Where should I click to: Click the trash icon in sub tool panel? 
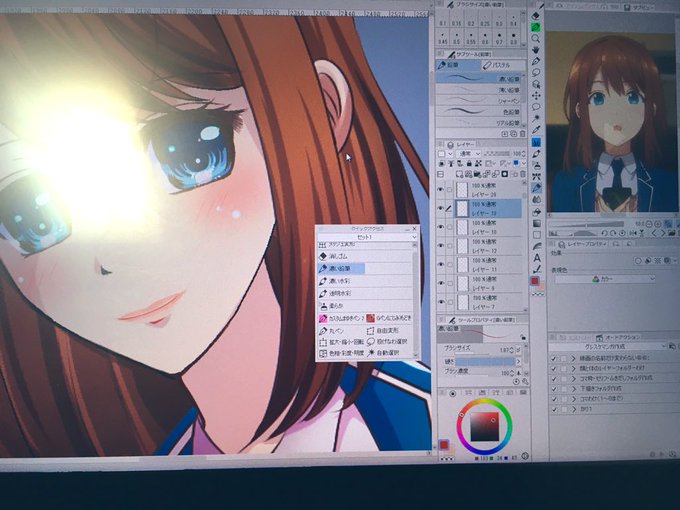pos(522,134)
